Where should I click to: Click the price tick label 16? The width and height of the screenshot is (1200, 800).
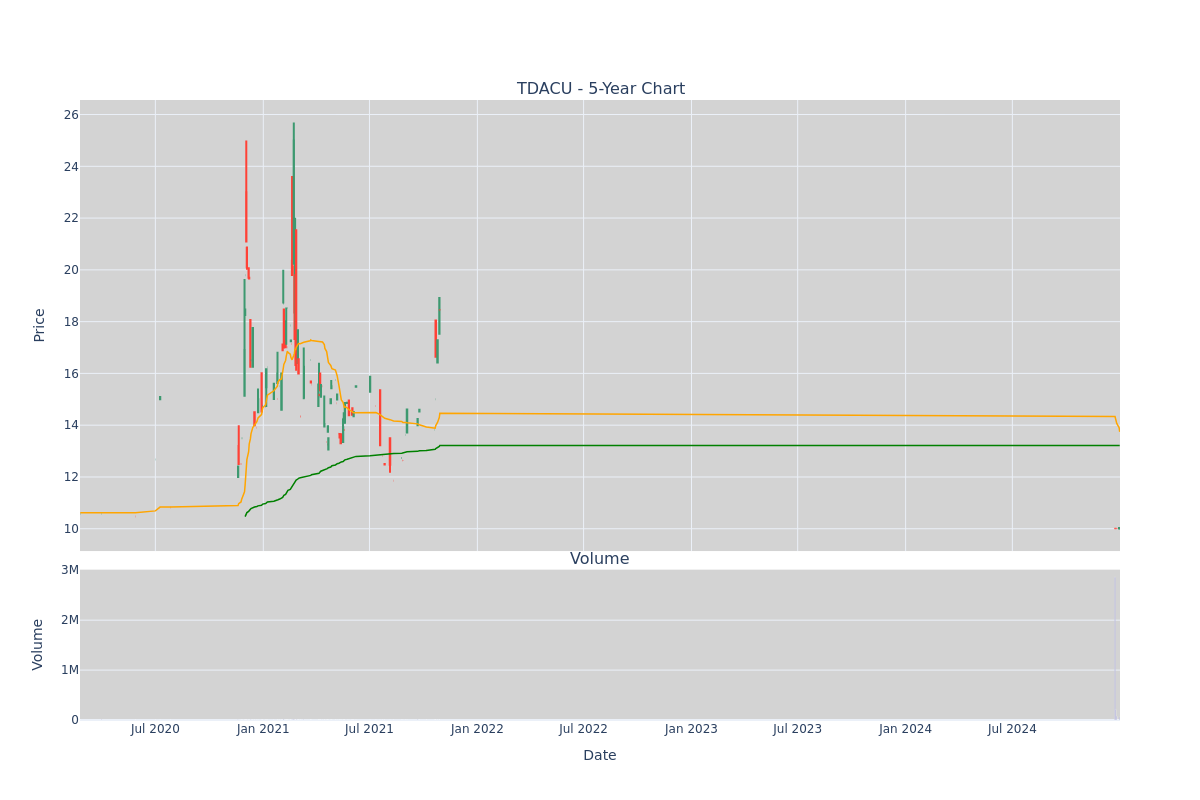point(71,374)
